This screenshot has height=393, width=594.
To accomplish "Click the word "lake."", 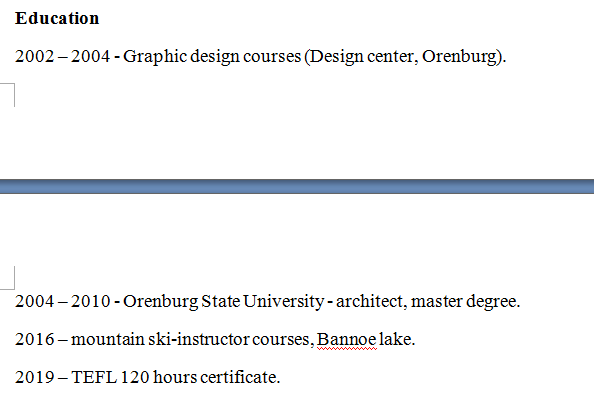I will (398, 339).
